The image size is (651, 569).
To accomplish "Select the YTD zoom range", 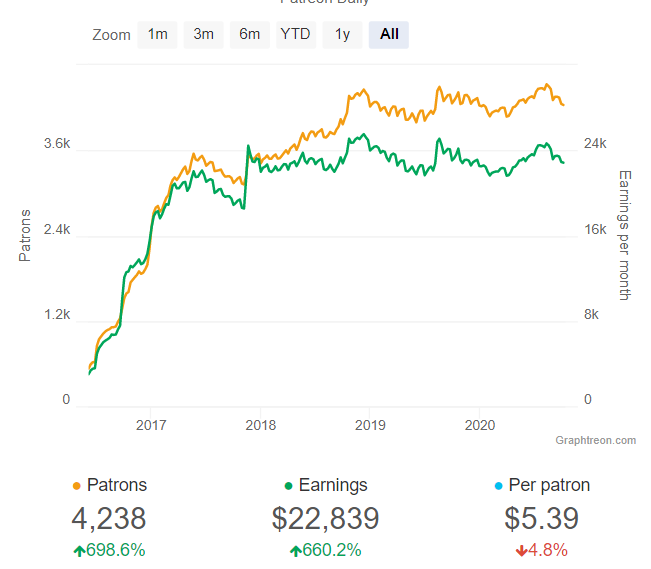I will [296, 34].
